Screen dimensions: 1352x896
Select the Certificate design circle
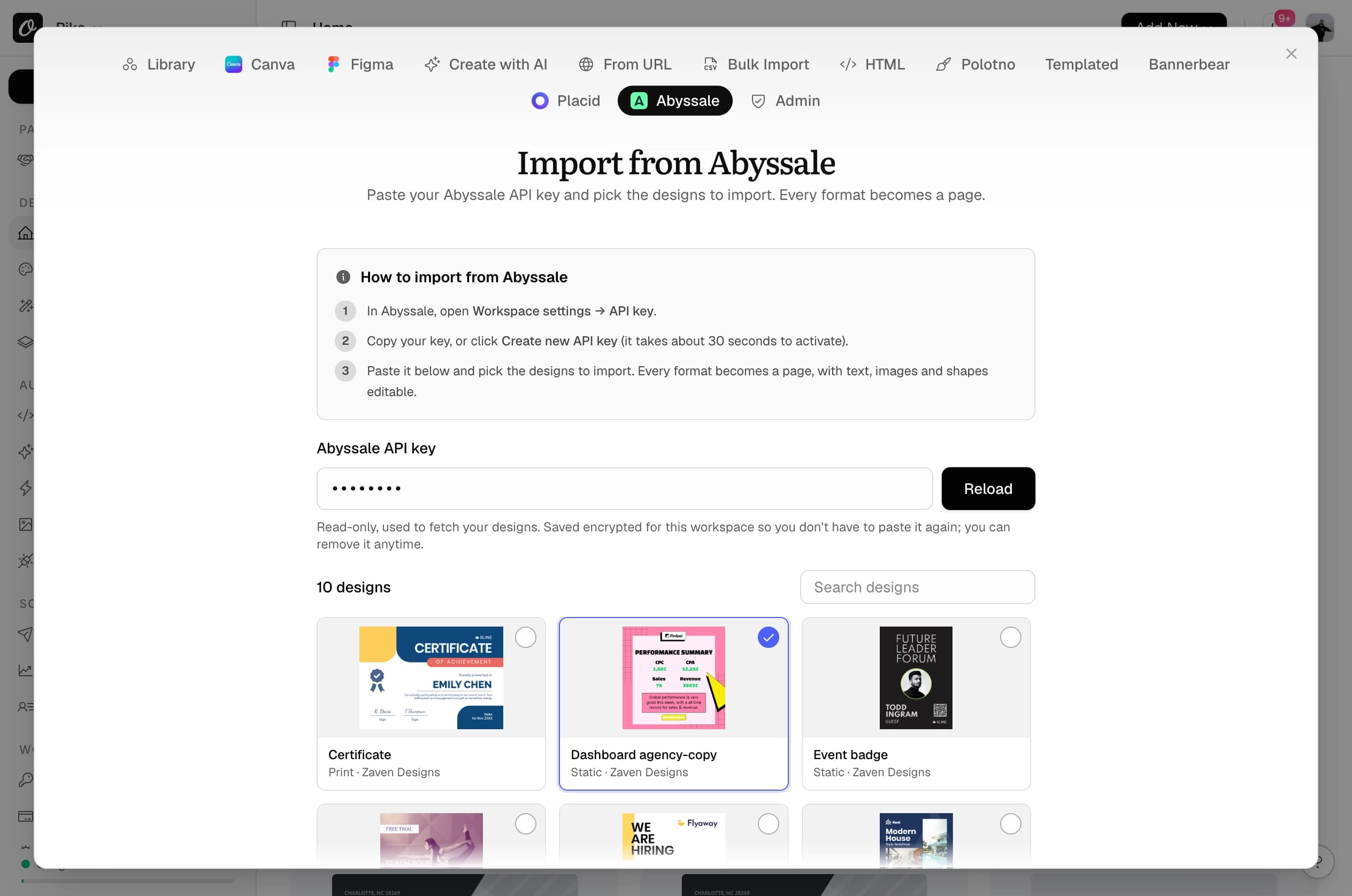525,637
